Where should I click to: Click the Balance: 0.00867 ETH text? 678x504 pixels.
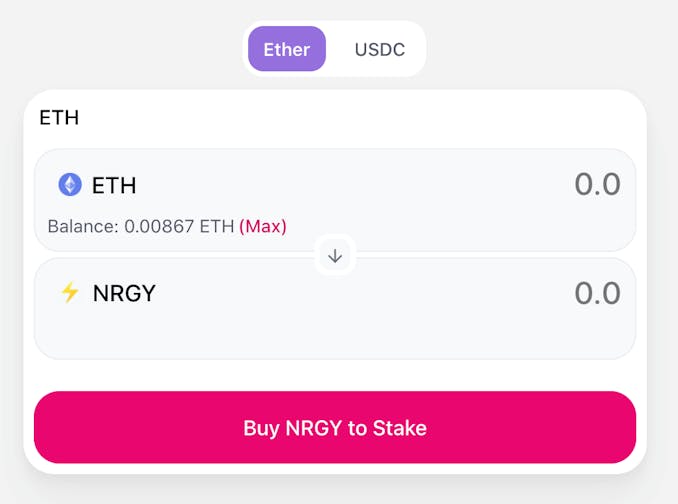tap(141, 226)
